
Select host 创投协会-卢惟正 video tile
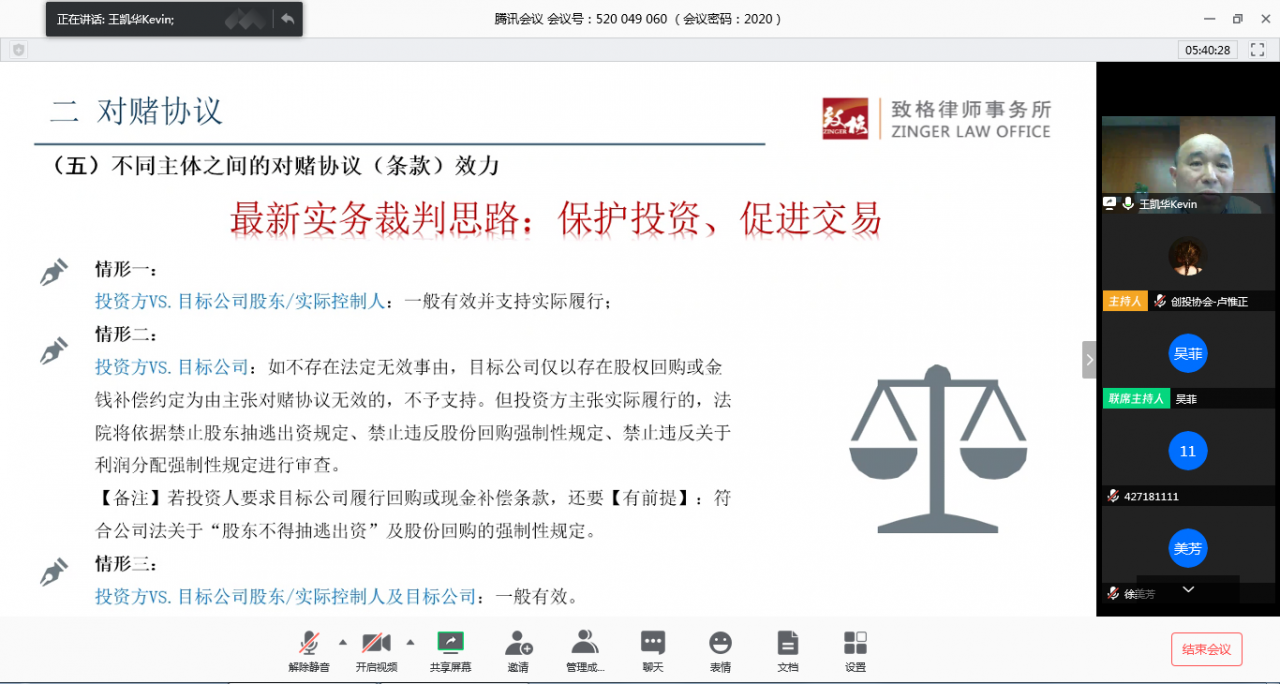point(1188,258)
